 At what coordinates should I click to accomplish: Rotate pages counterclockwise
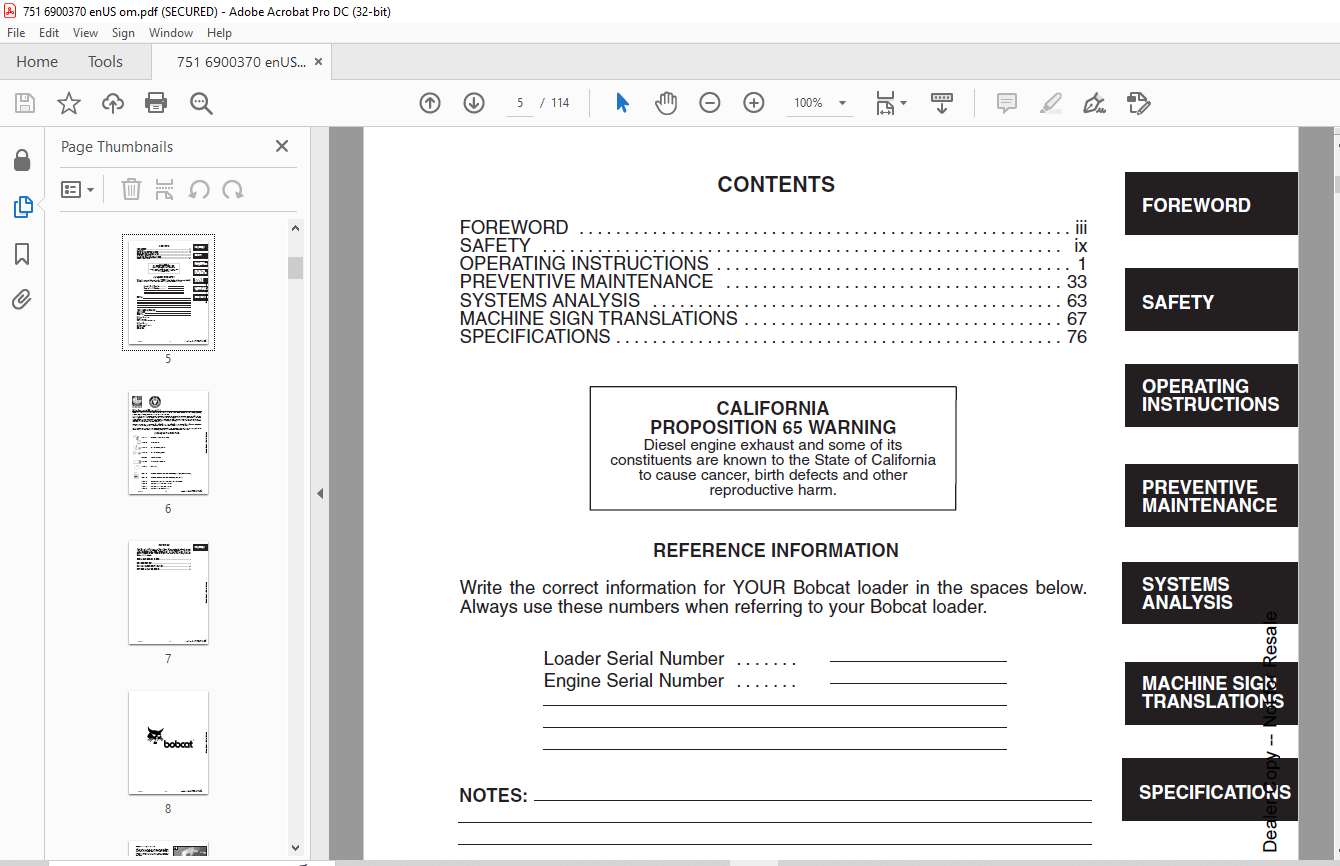pos(199,189)
